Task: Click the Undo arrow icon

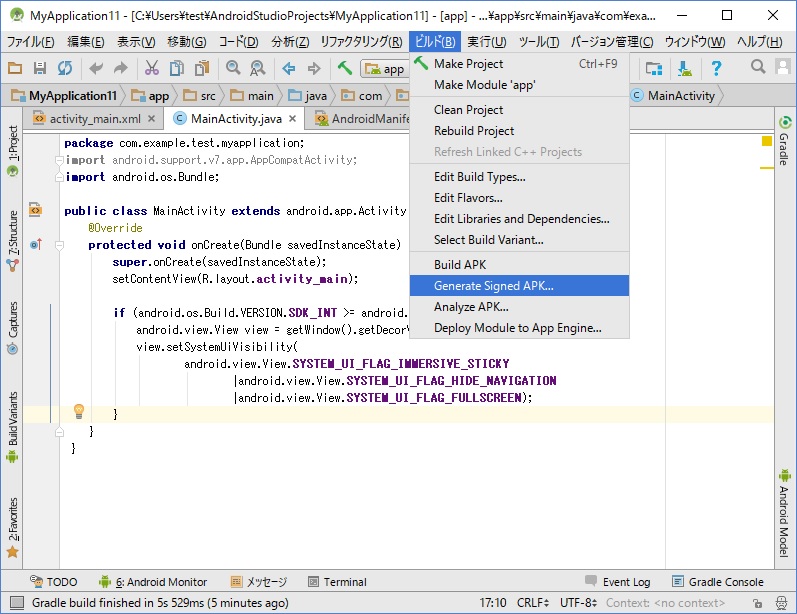Action: tap(96, 68)
